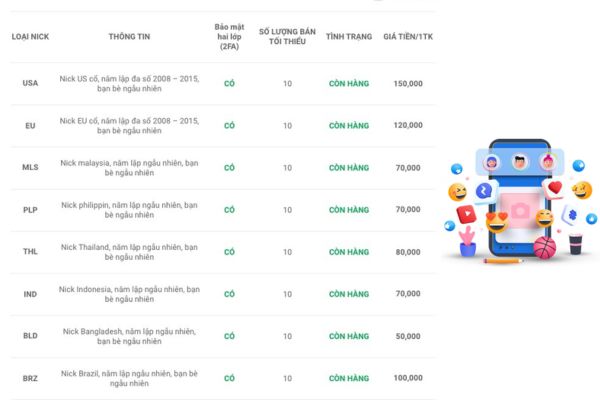The height and width of the screenshot is (400, 600).
Task: Click the heart-eyes emoji
Action: tap(497, 220)
